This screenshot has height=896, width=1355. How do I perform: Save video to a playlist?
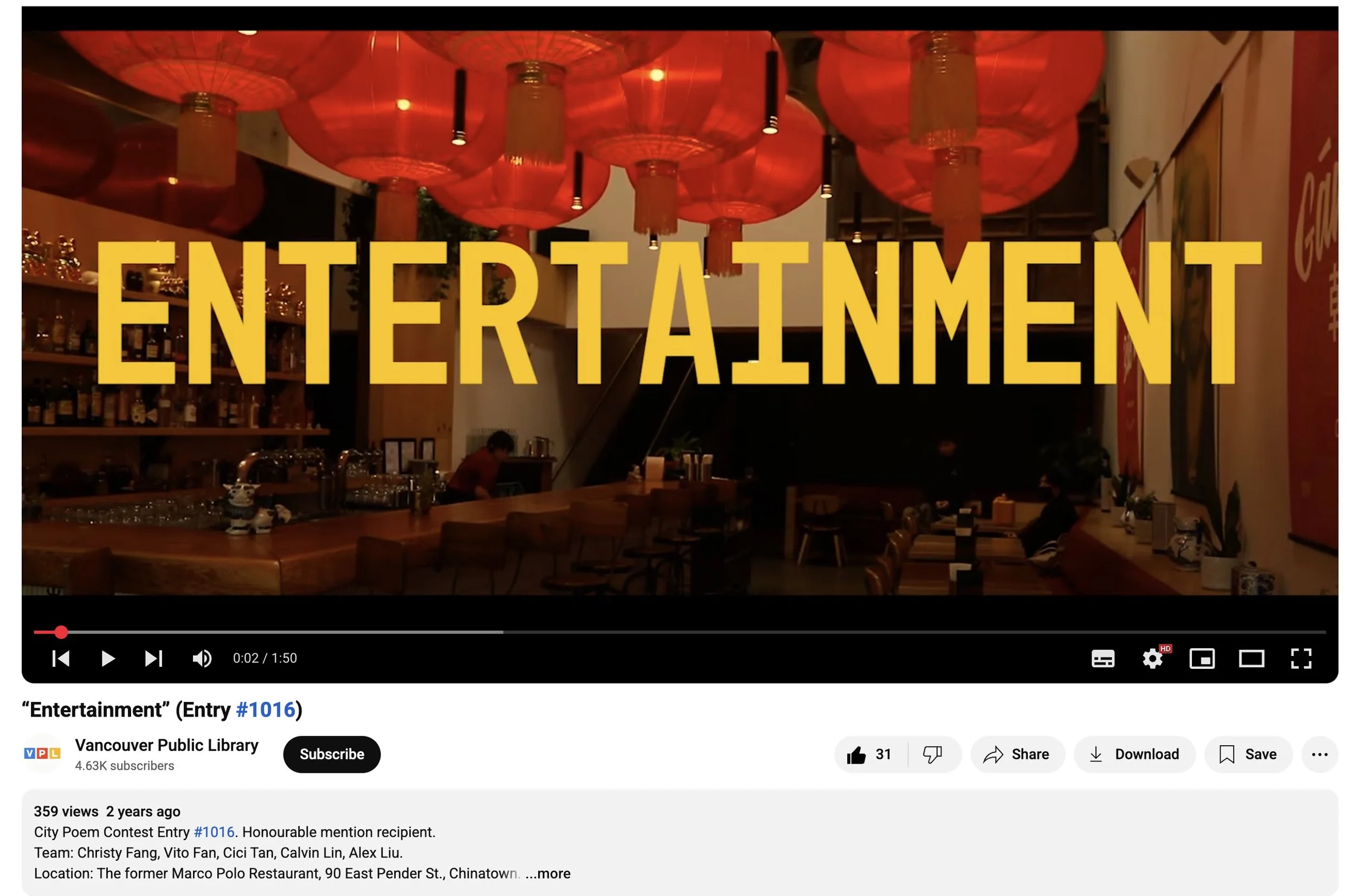[x=1248, y=755]
